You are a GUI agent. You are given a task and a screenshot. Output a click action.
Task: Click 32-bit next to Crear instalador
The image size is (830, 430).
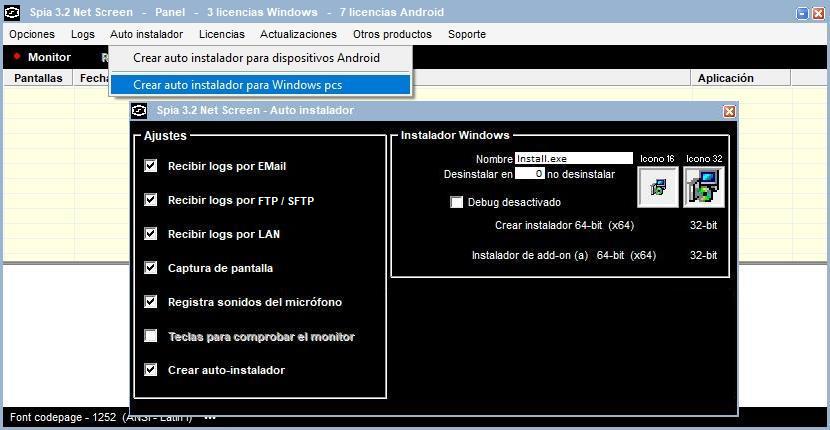(x=703, y=225)
